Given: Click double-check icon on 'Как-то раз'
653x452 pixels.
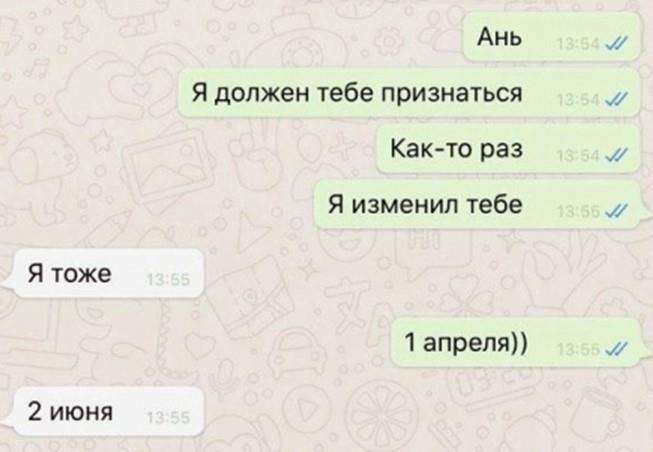Looking at the screenshot, I should [616, 156].
